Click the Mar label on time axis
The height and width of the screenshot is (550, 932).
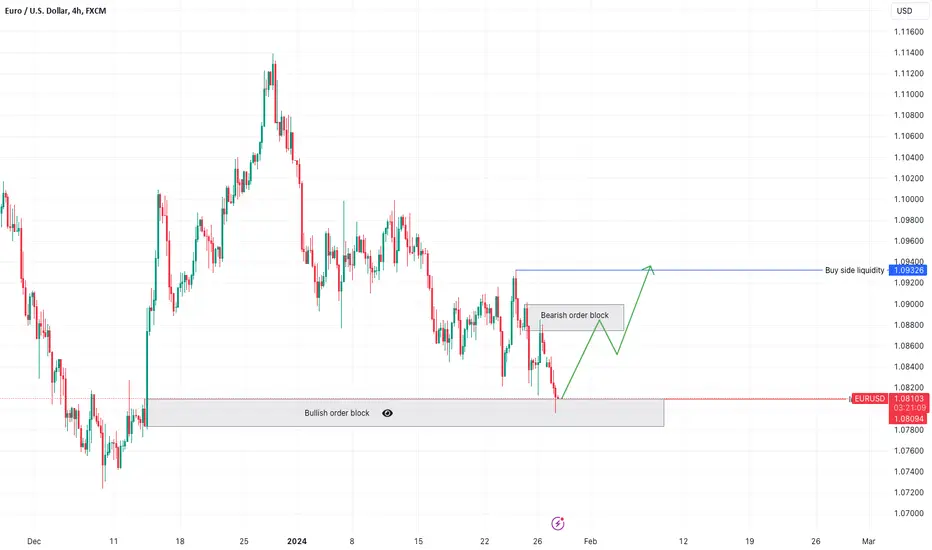(x=868, y=541)
